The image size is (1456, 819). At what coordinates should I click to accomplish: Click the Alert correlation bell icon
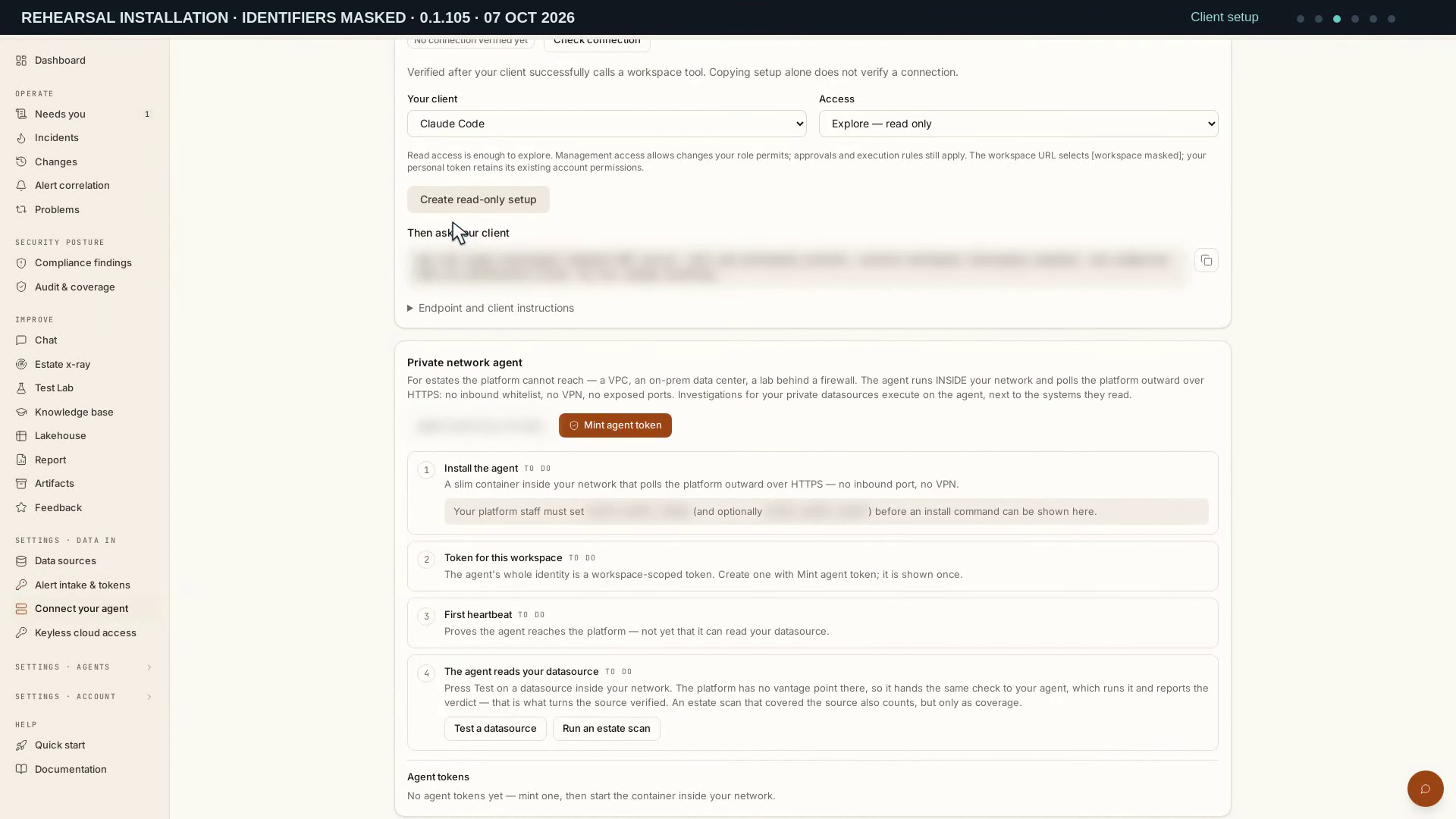(x=21, y=186)
